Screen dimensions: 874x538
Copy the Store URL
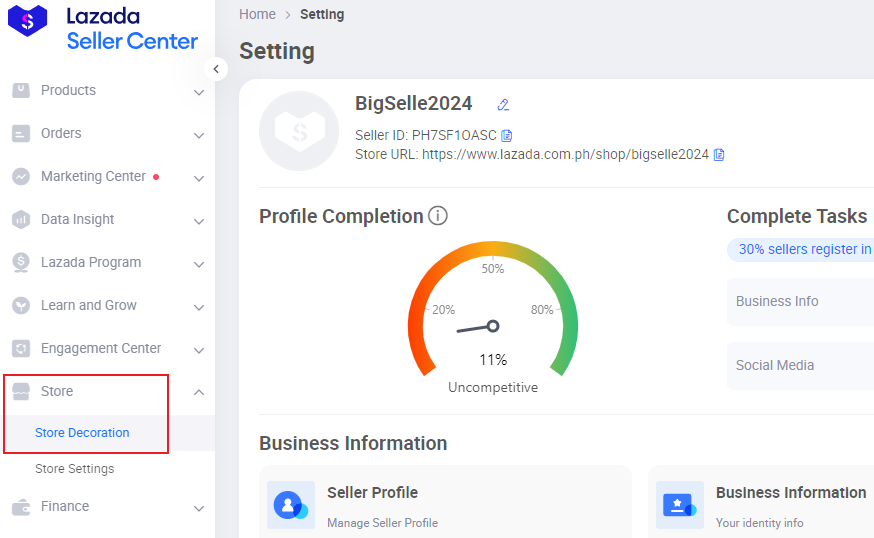(719, 154)
